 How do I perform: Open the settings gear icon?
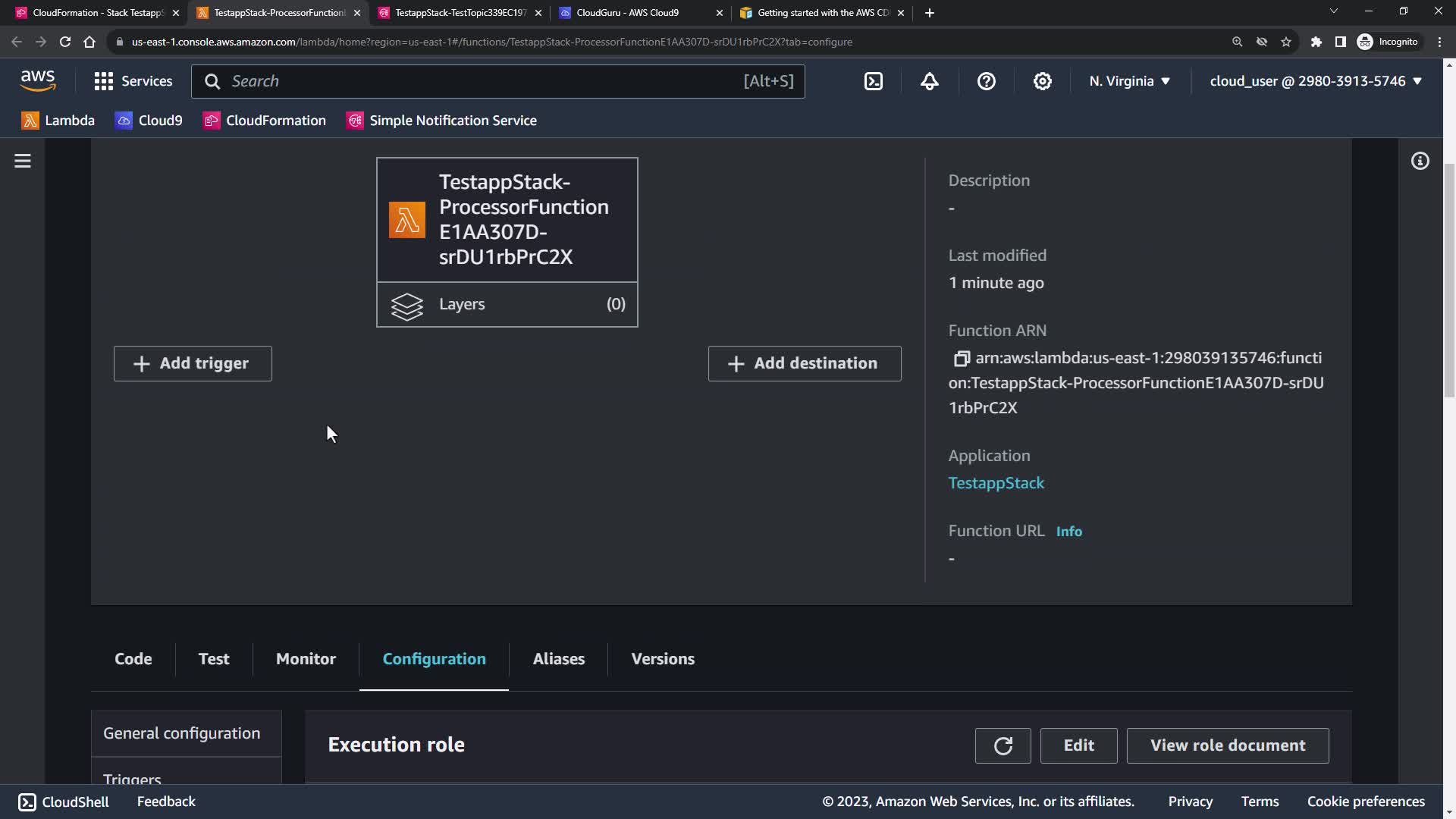click(x=1043, y=81)
